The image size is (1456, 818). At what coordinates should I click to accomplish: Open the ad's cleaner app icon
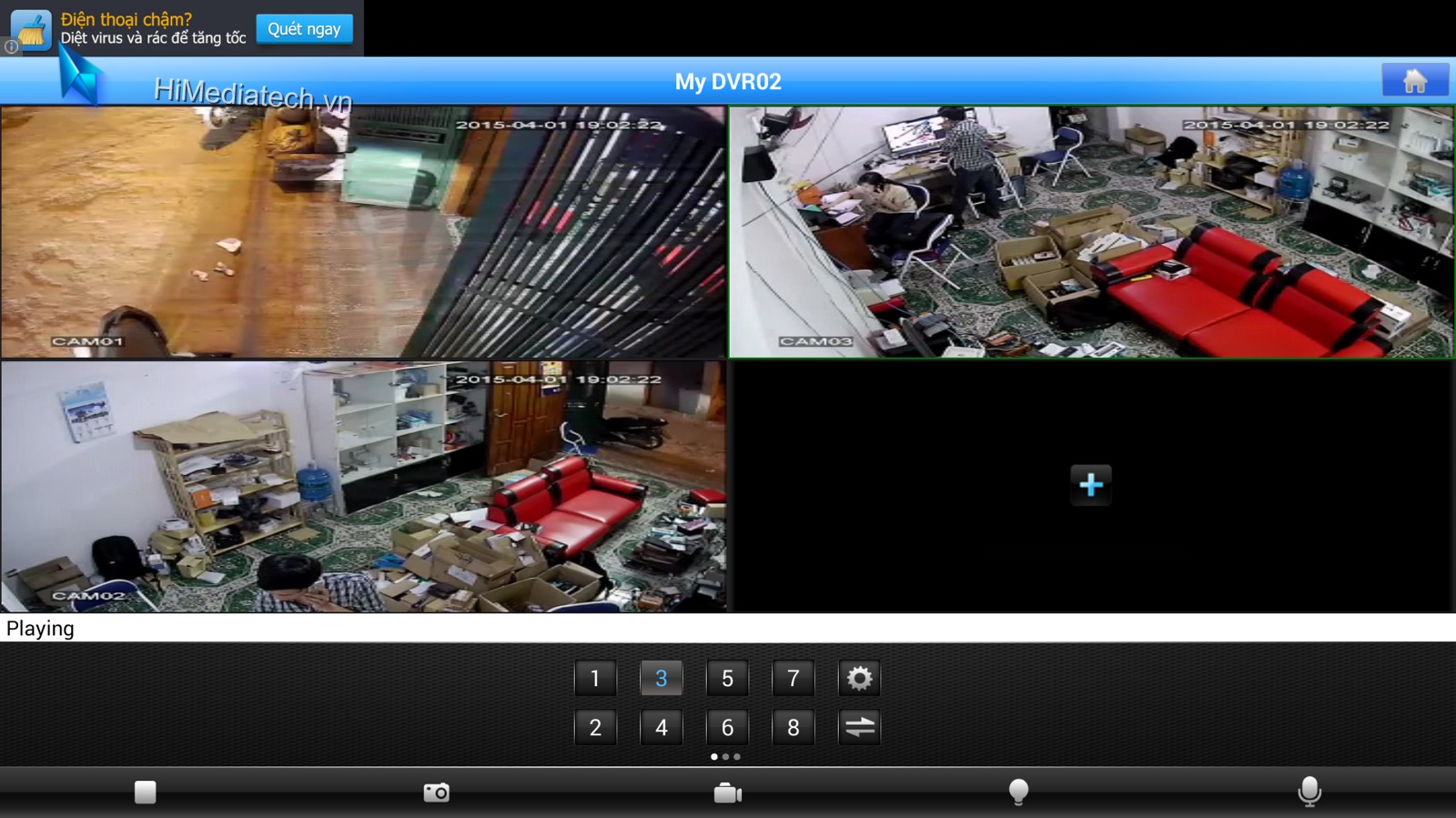[x=31, y=29]
